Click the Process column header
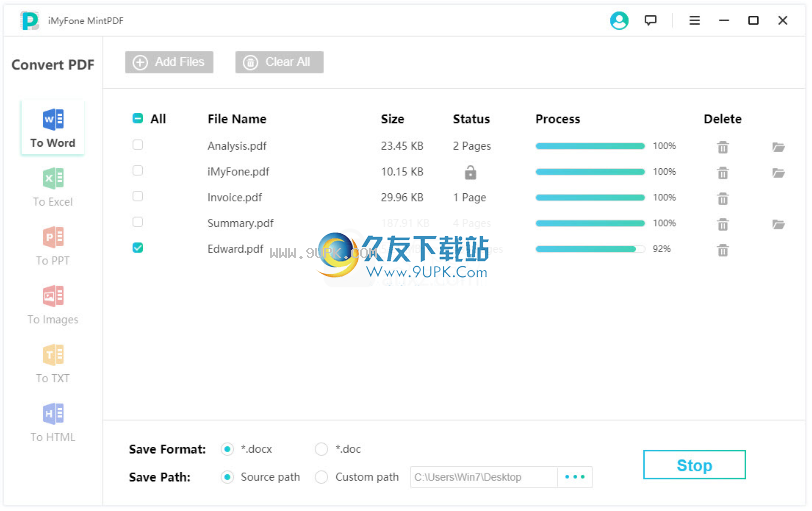Viewport: 812px width, 511px height. (558, 119)
